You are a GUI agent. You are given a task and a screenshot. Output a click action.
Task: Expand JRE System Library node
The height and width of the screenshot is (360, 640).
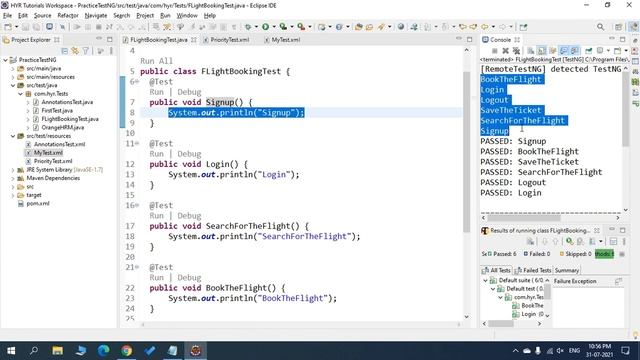13,170
